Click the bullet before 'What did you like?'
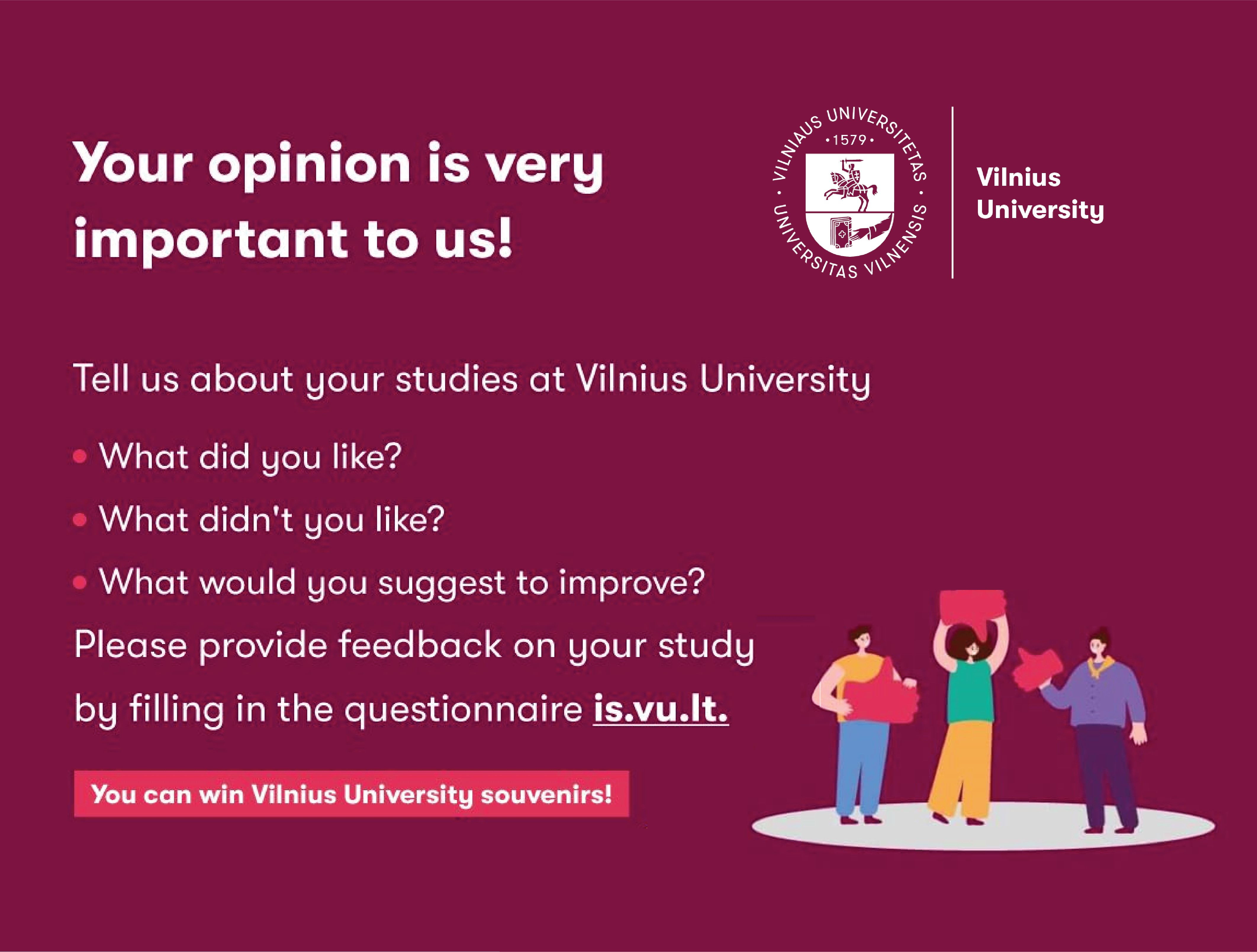This screenshot has width=1257, height=952. tap(80, 456)
